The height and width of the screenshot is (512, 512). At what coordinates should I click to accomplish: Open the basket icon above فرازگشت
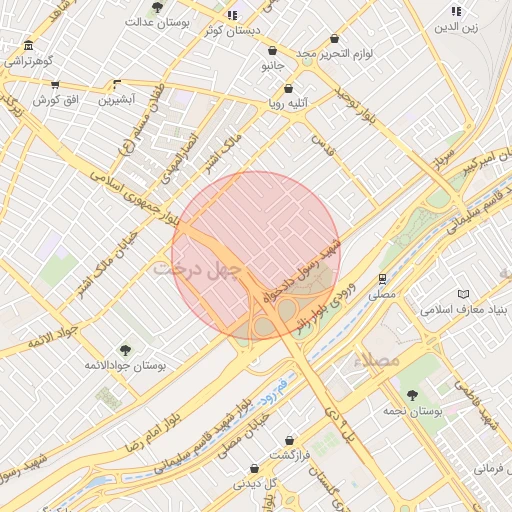point(289,440)
